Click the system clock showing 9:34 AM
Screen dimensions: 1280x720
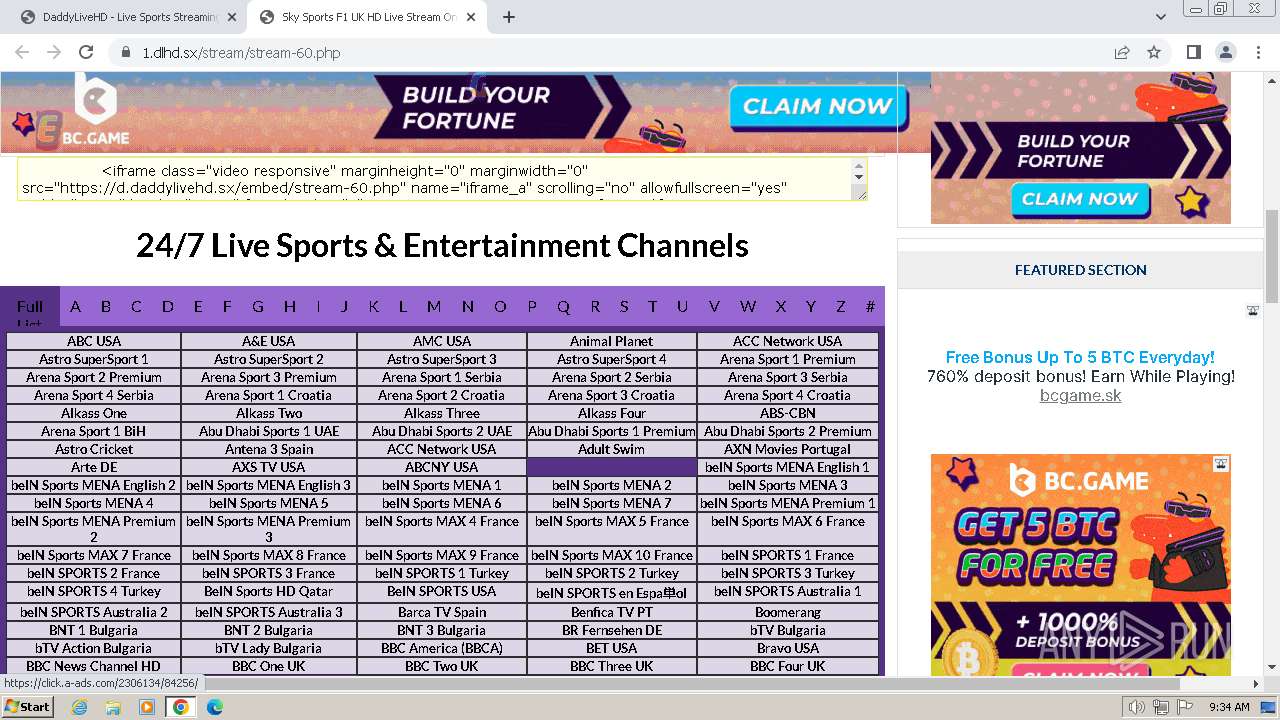[x=1229, y=707]
